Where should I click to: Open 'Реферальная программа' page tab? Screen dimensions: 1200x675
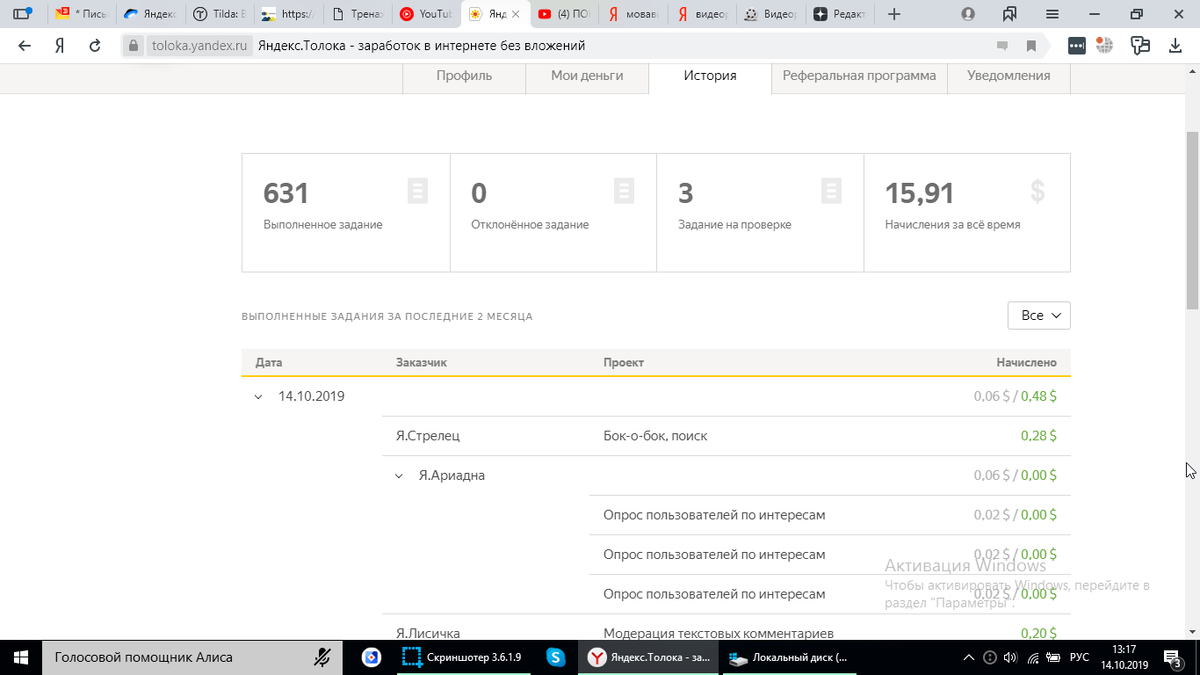tap(859, 76)
